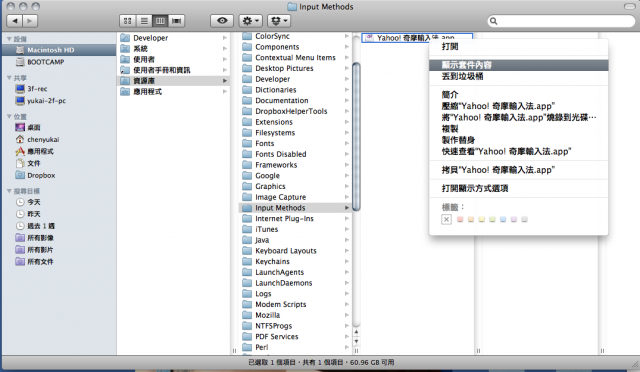The image size is (640, 372).
Task: Select BOOTCAMP volume in sidebar
Action: [x=59, y=62]
